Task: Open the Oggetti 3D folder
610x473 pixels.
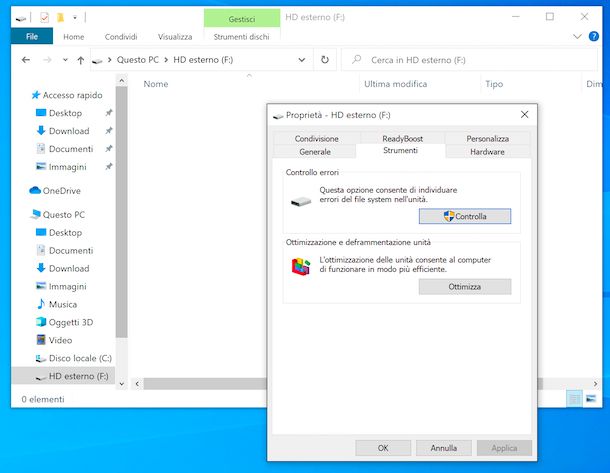Action: click(71, 322)
